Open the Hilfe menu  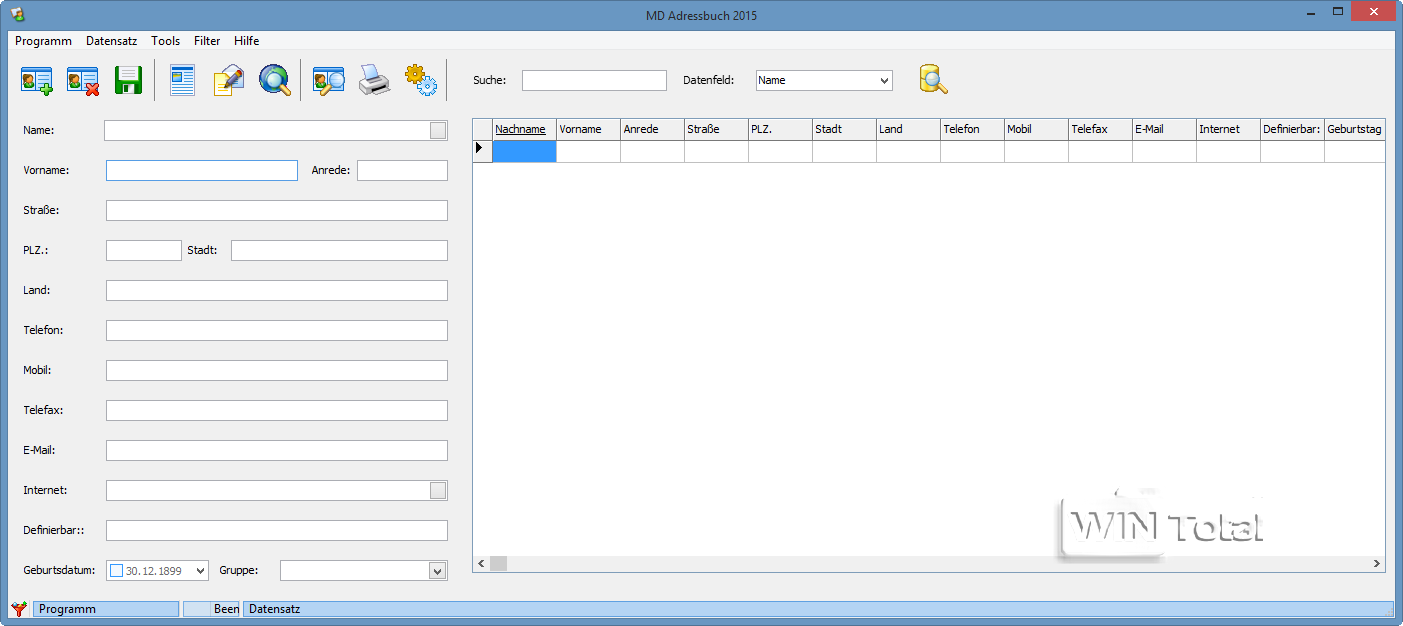coord(247,41)
